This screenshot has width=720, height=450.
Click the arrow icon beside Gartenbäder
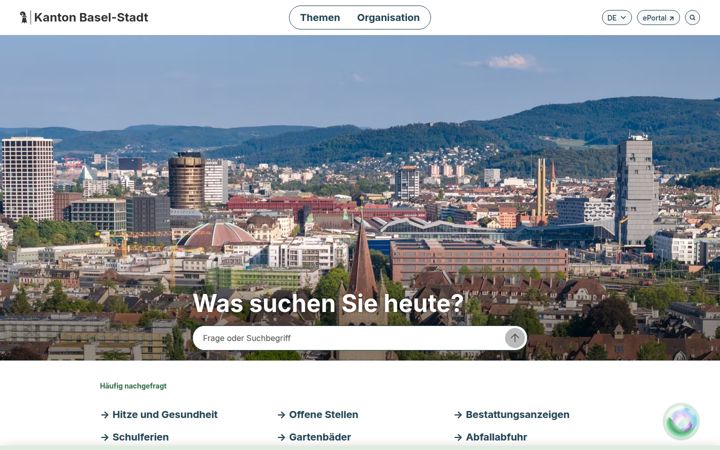[281, 437]
